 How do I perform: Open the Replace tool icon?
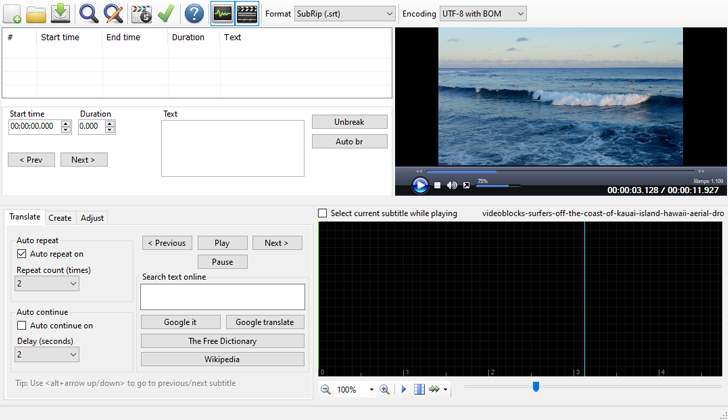114,14
